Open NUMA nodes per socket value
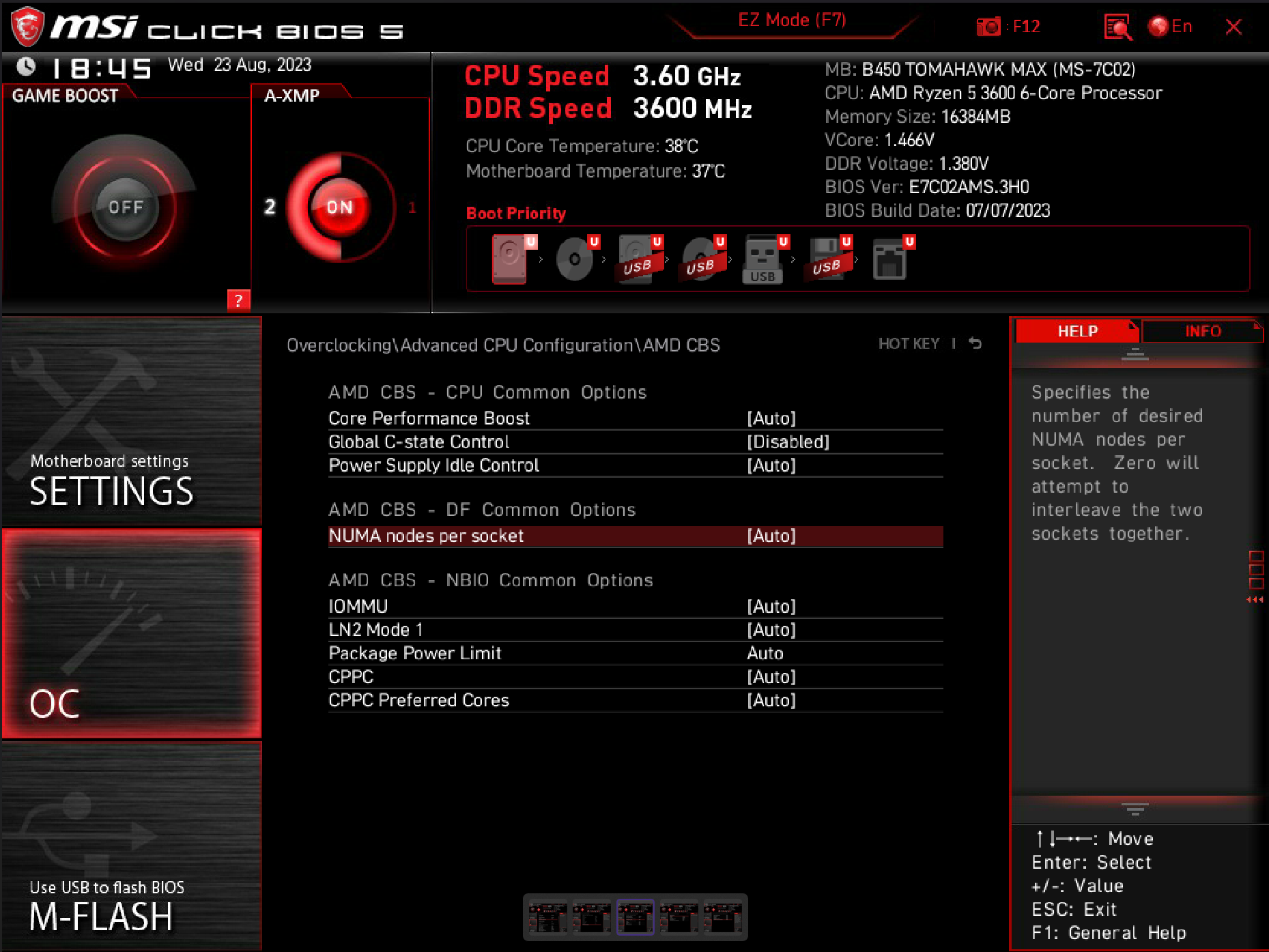 tap(771, 536)
